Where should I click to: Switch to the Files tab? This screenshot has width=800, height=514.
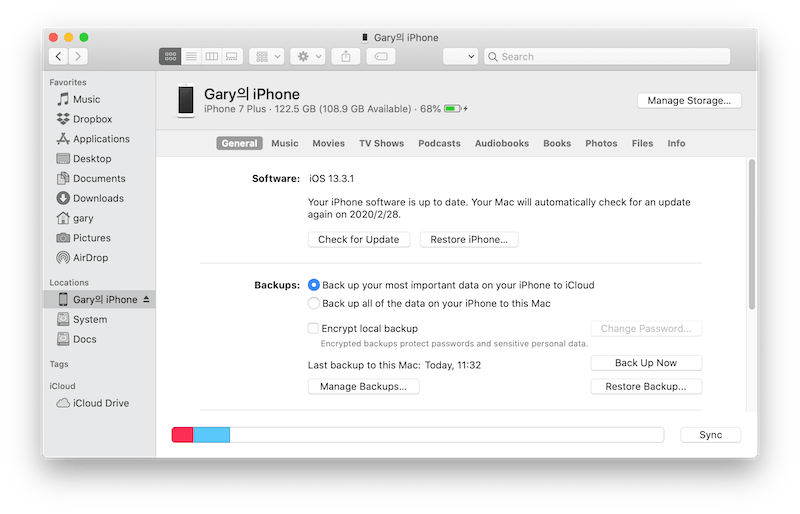pyautogui.click(x=642, y=143)
